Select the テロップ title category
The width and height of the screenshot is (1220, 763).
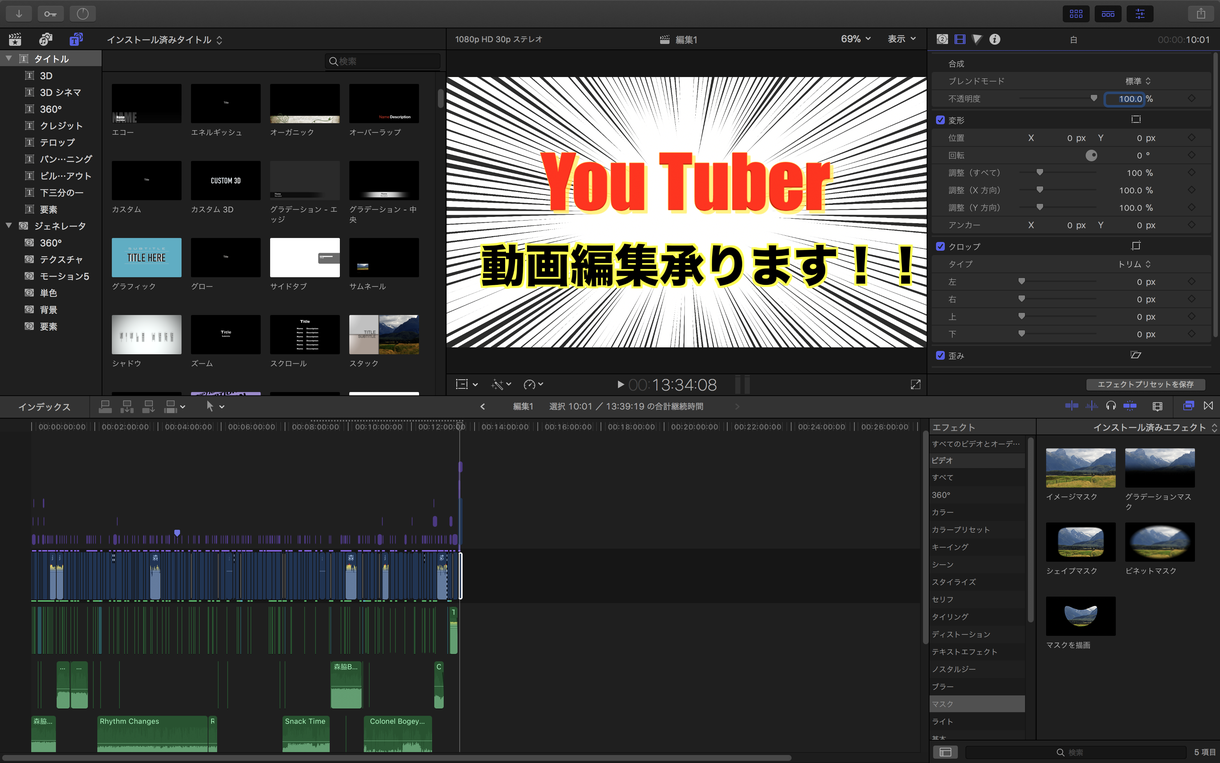point(57,142)
